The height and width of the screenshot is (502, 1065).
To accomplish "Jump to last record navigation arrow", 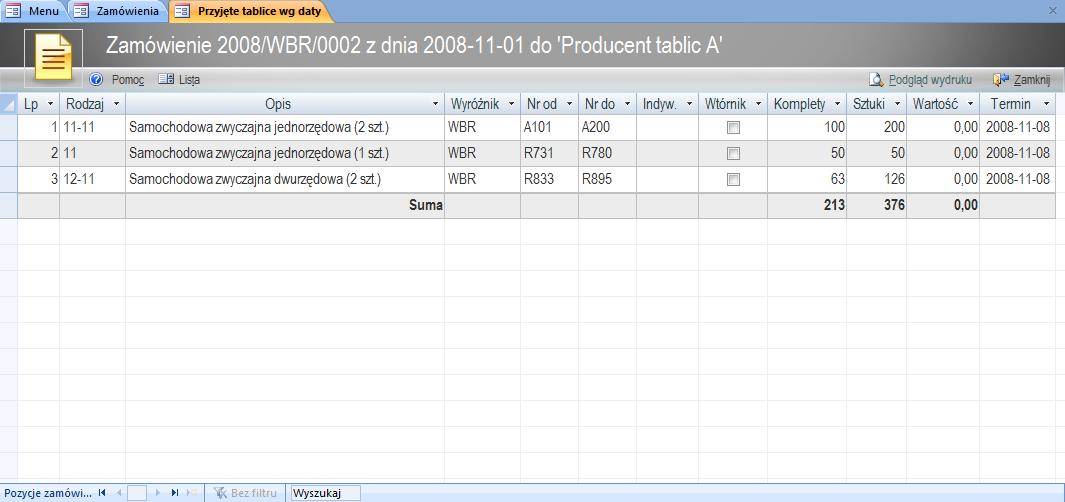I will pyautogui.click(x=174, y=493).
